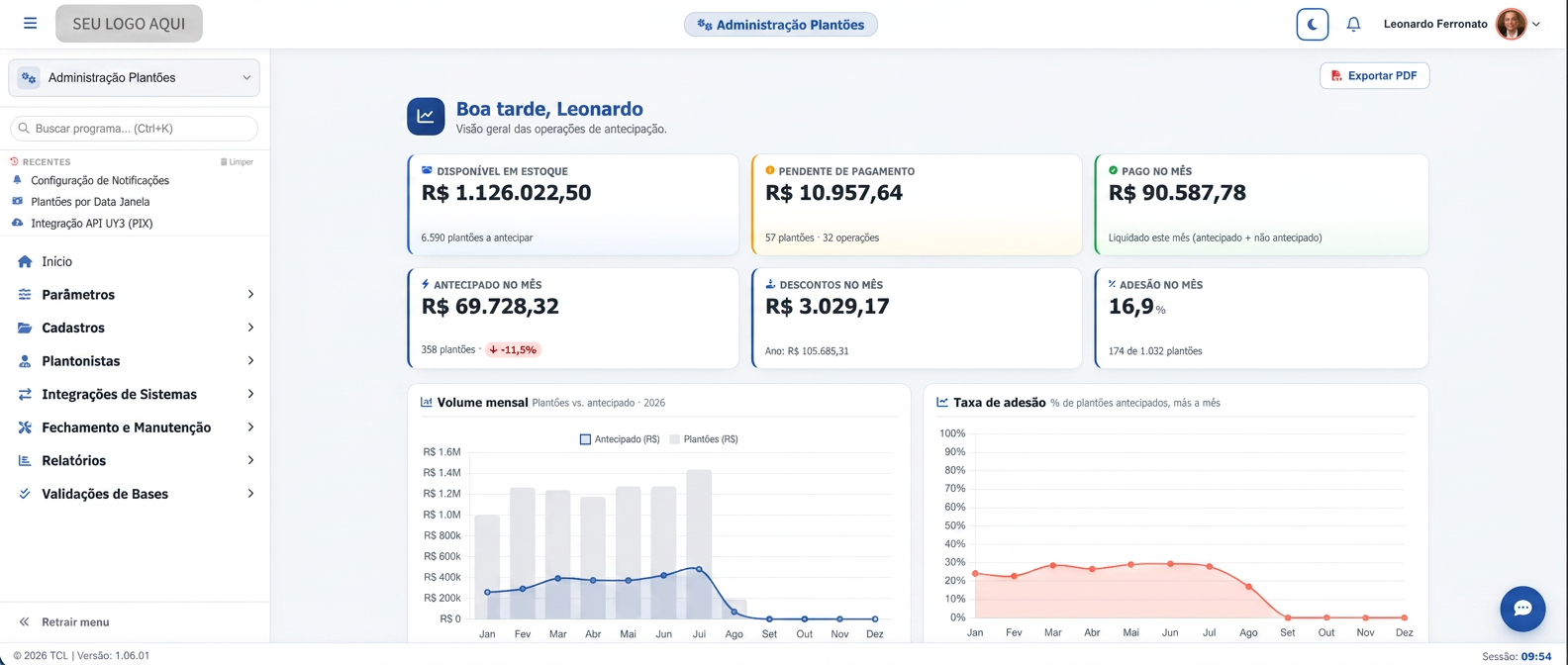This screenshot has height=665, width=1568.
Task: Open the hamburger menu icon
Action: pyautogui.click(x=30, y=23)
